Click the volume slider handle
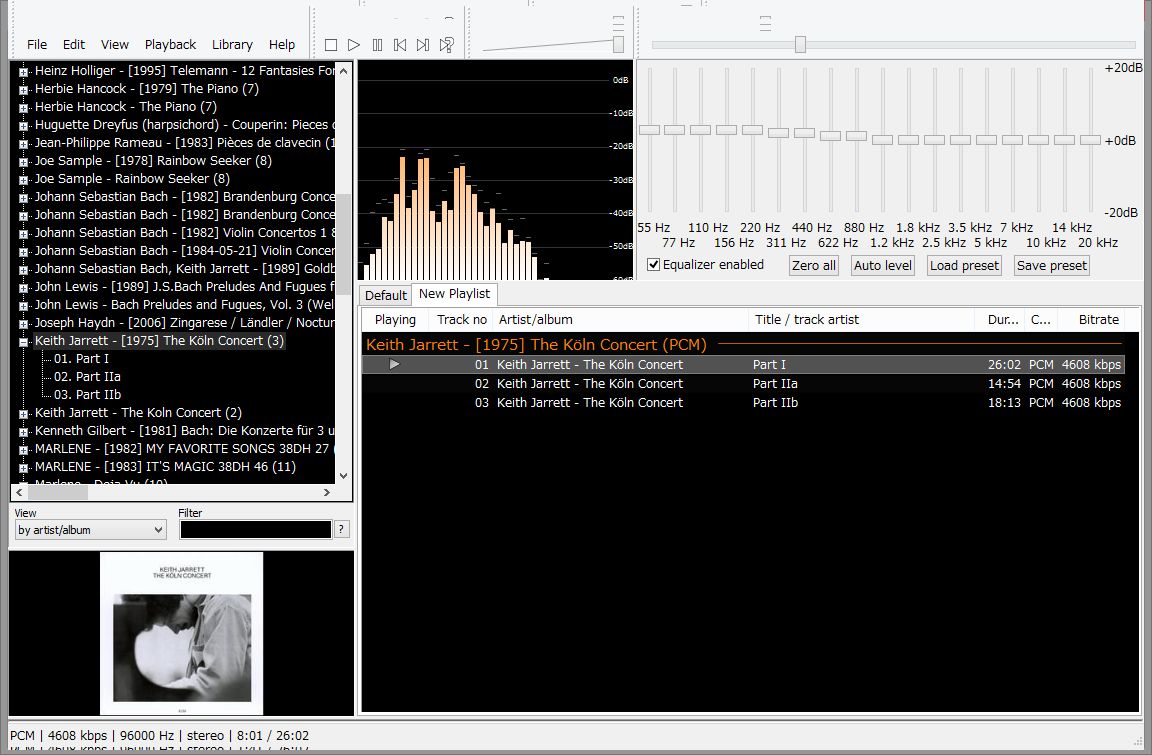Screen dimensions: 1152x755 click(x=618, y=44)
